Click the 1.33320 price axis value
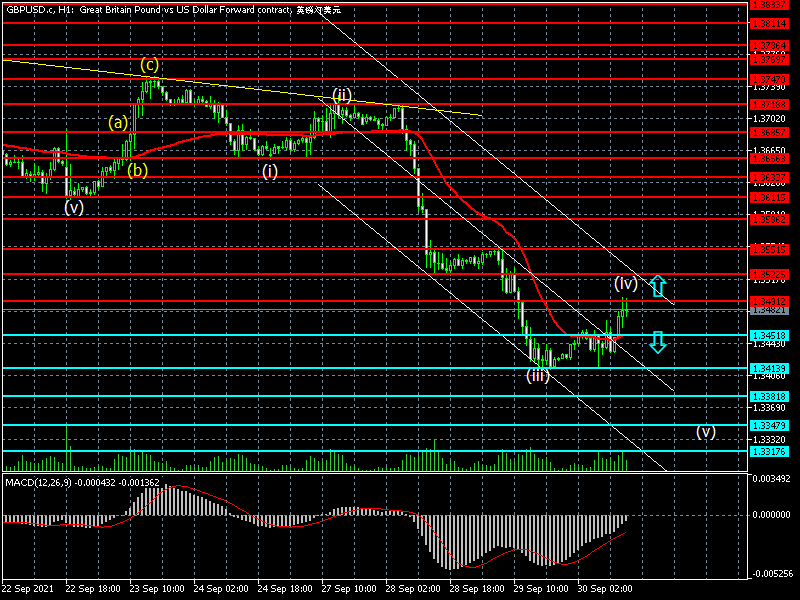 [x=770, y=439]
